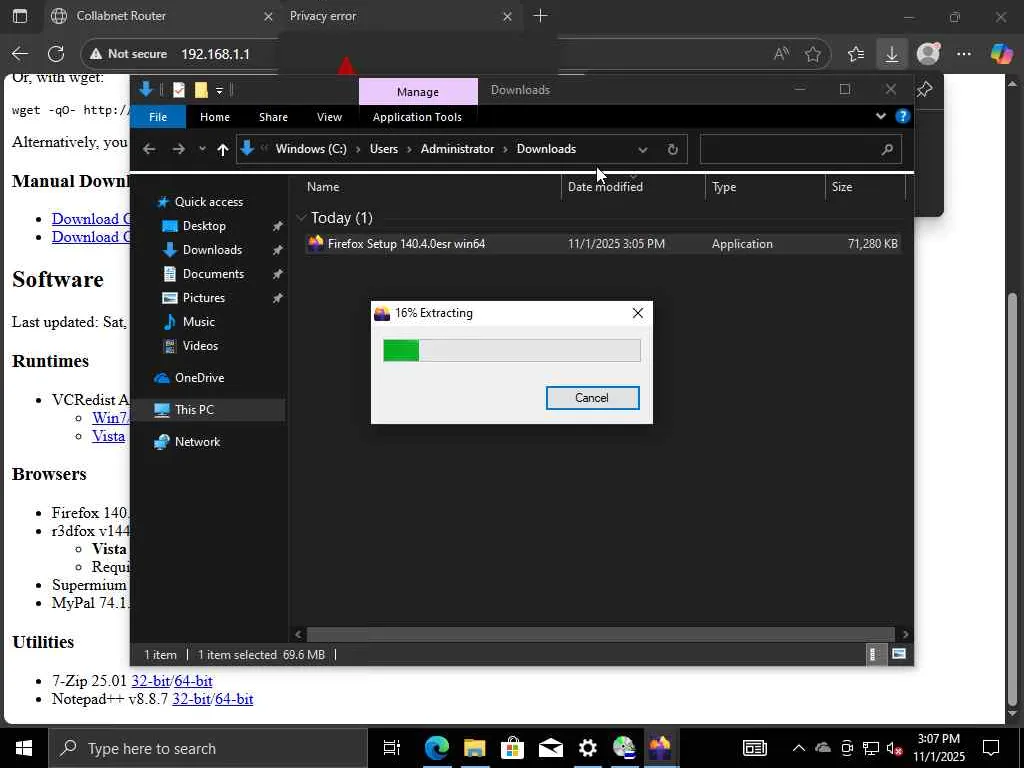
Task: Go back in File Explorer
Action: tap(149, 149)
